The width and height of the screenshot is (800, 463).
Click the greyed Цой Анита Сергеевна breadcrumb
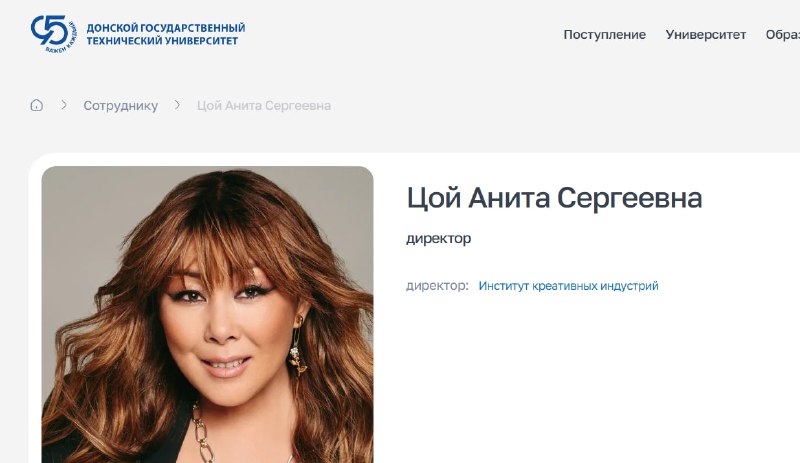point(264,106)
